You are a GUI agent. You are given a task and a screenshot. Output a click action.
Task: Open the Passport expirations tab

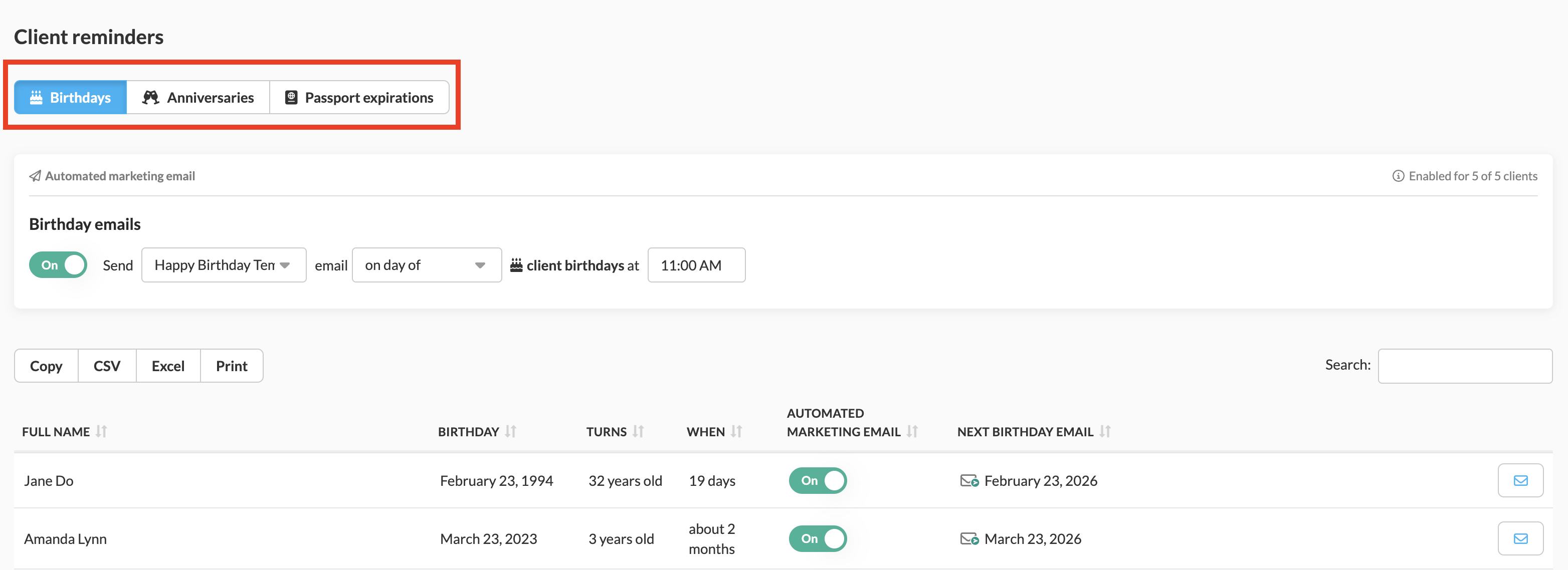point(359,97)
